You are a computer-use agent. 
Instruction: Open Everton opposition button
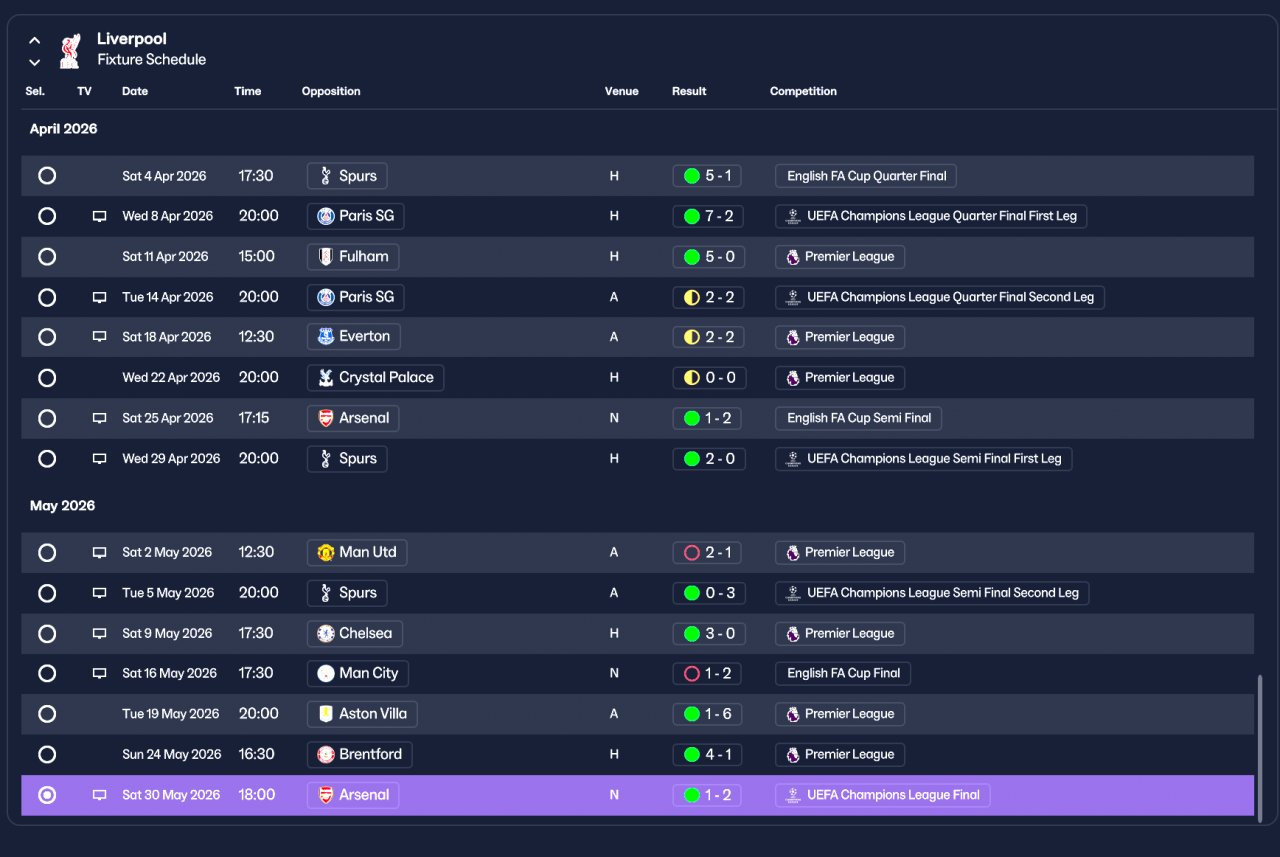[x=354, y=337]
